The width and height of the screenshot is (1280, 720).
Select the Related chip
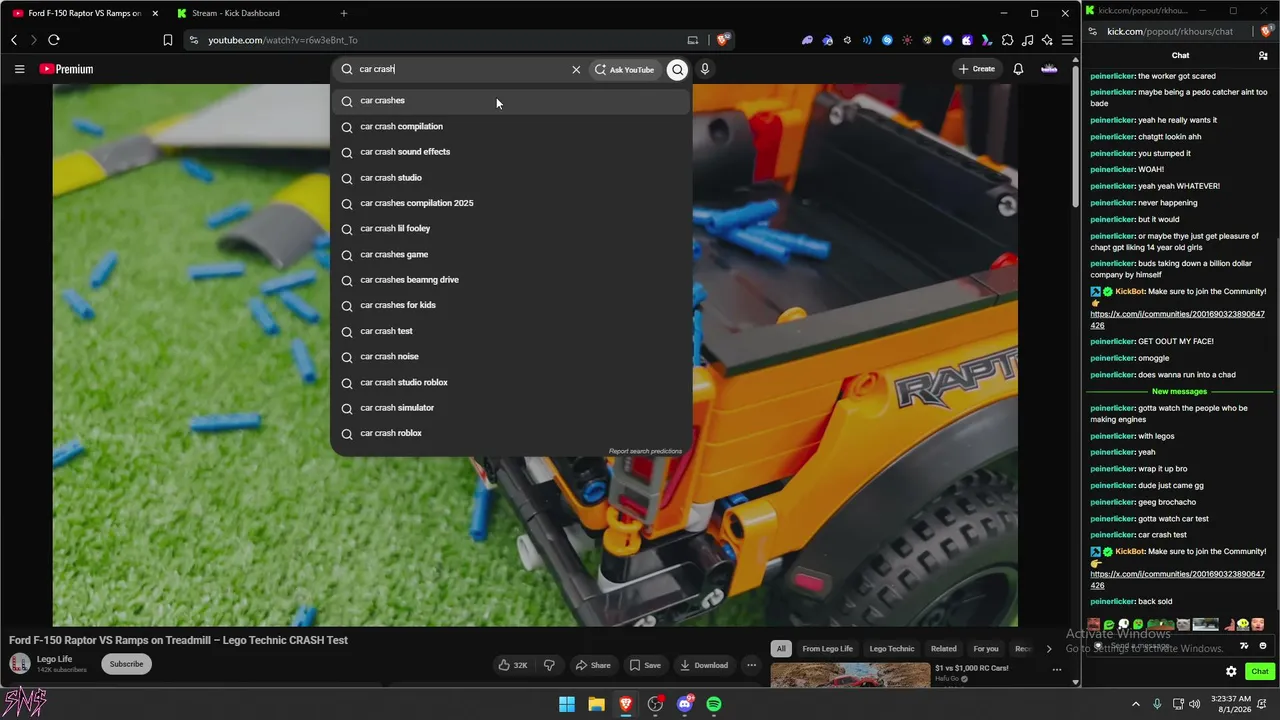click(x=943, y=649)
